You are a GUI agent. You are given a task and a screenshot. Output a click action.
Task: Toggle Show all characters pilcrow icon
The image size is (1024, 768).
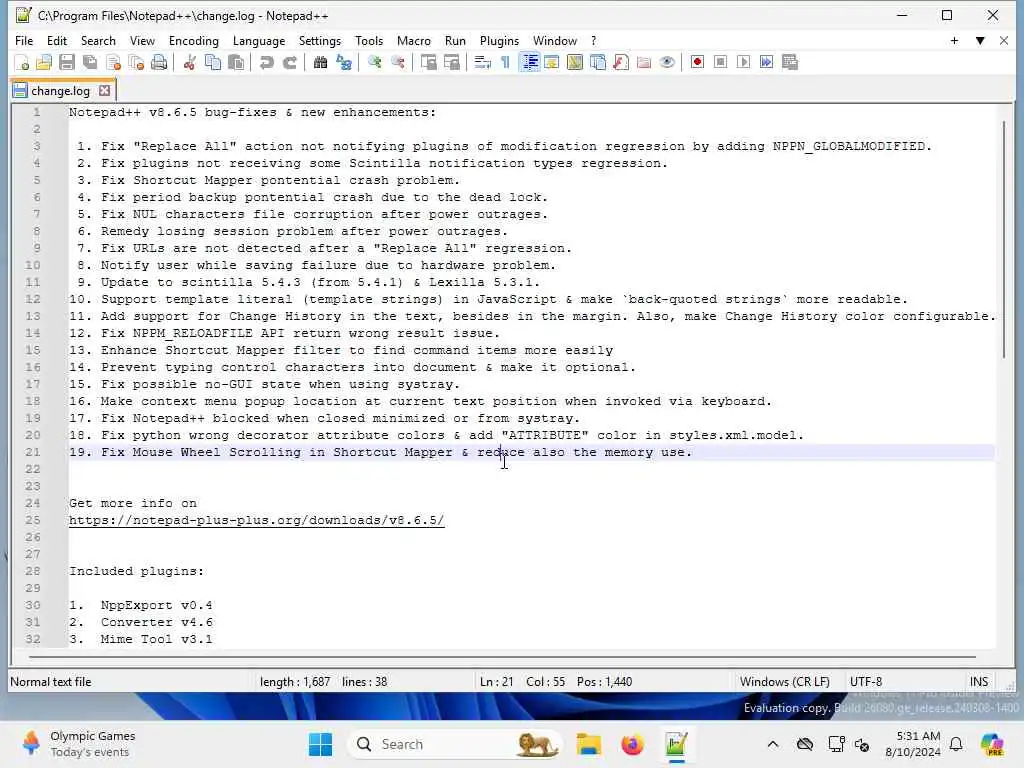(505, 63)
